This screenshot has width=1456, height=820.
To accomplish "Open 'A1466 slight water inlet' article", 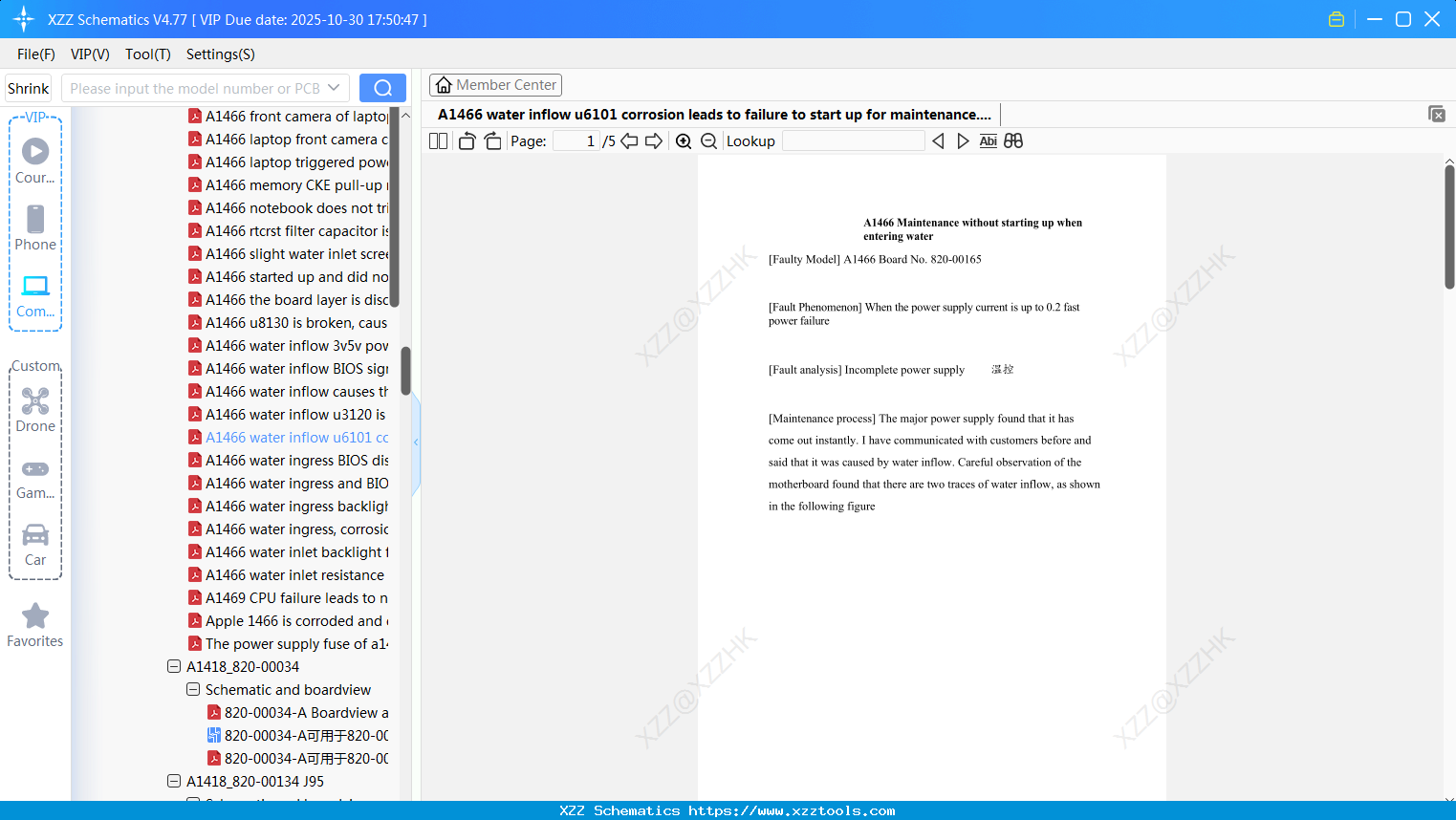I will click(289, 254).
